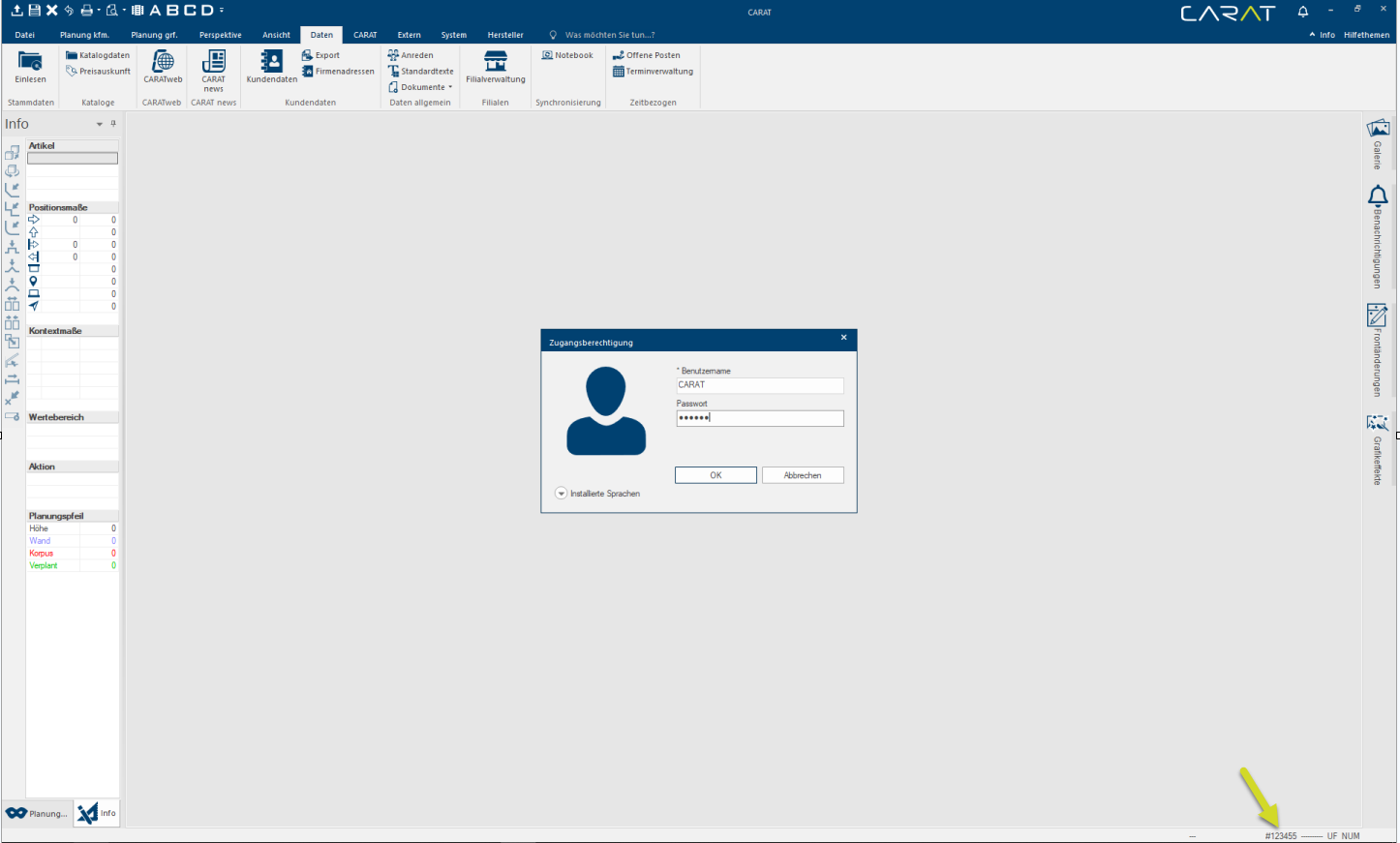This screenshot has height=843, width=1400.
Task: Switch to the Perspektive ribbon tab
Action: tap(221, 35)
